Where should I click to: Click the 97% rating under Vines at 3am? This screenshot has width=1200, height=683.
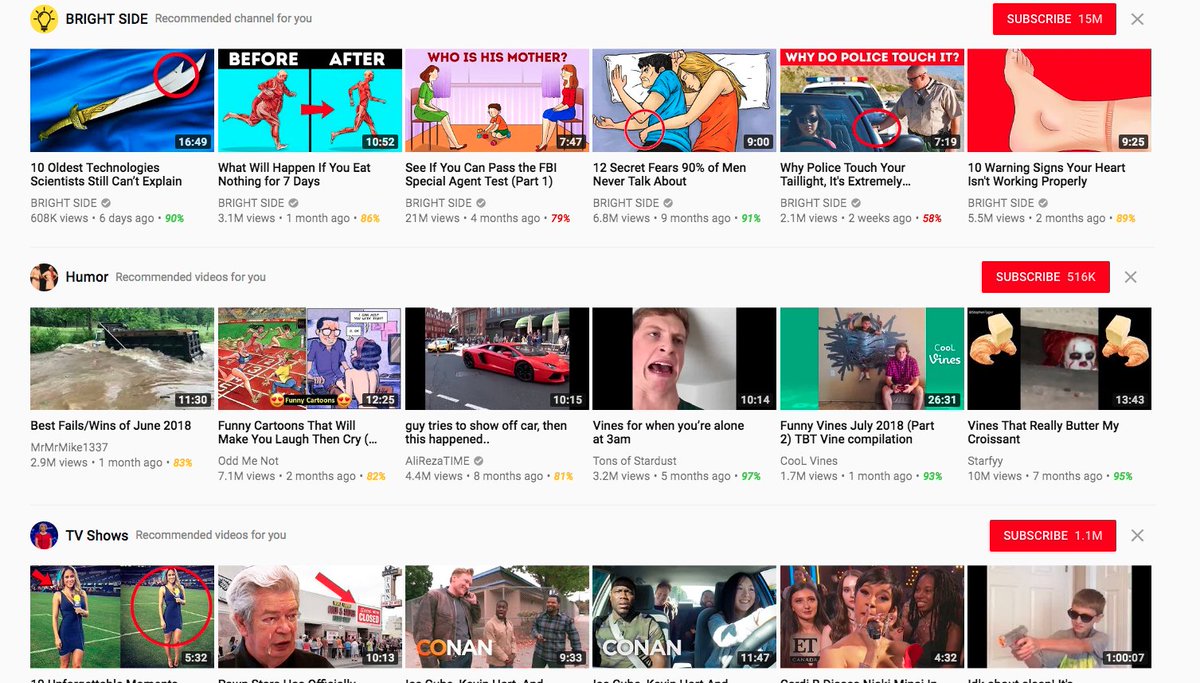pyautogui.click(x=751, y=477)
